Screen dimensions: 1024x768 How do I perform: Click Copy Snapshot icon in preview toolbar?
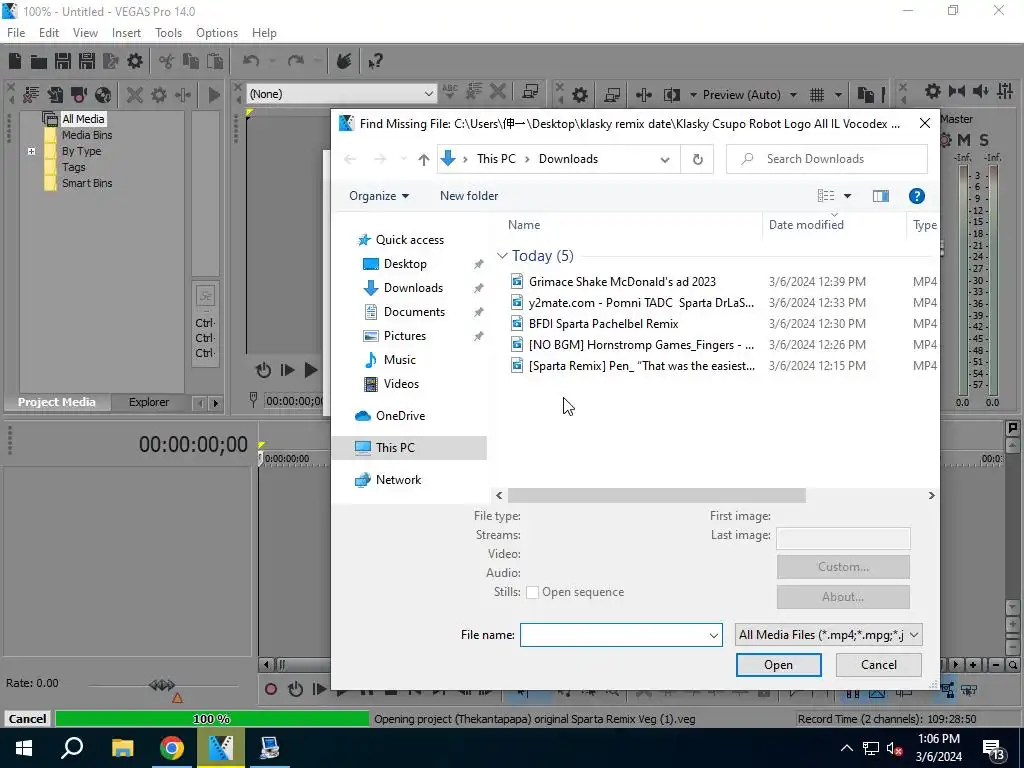(x=865, y=95)
